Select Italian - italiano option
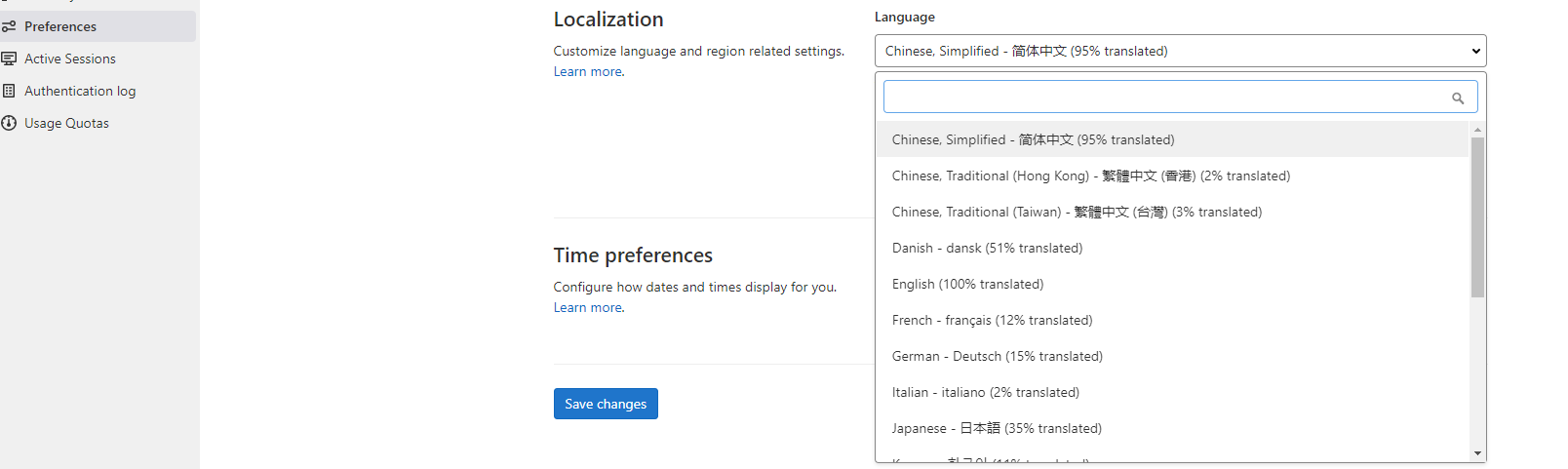 click(x=985, y=392)
